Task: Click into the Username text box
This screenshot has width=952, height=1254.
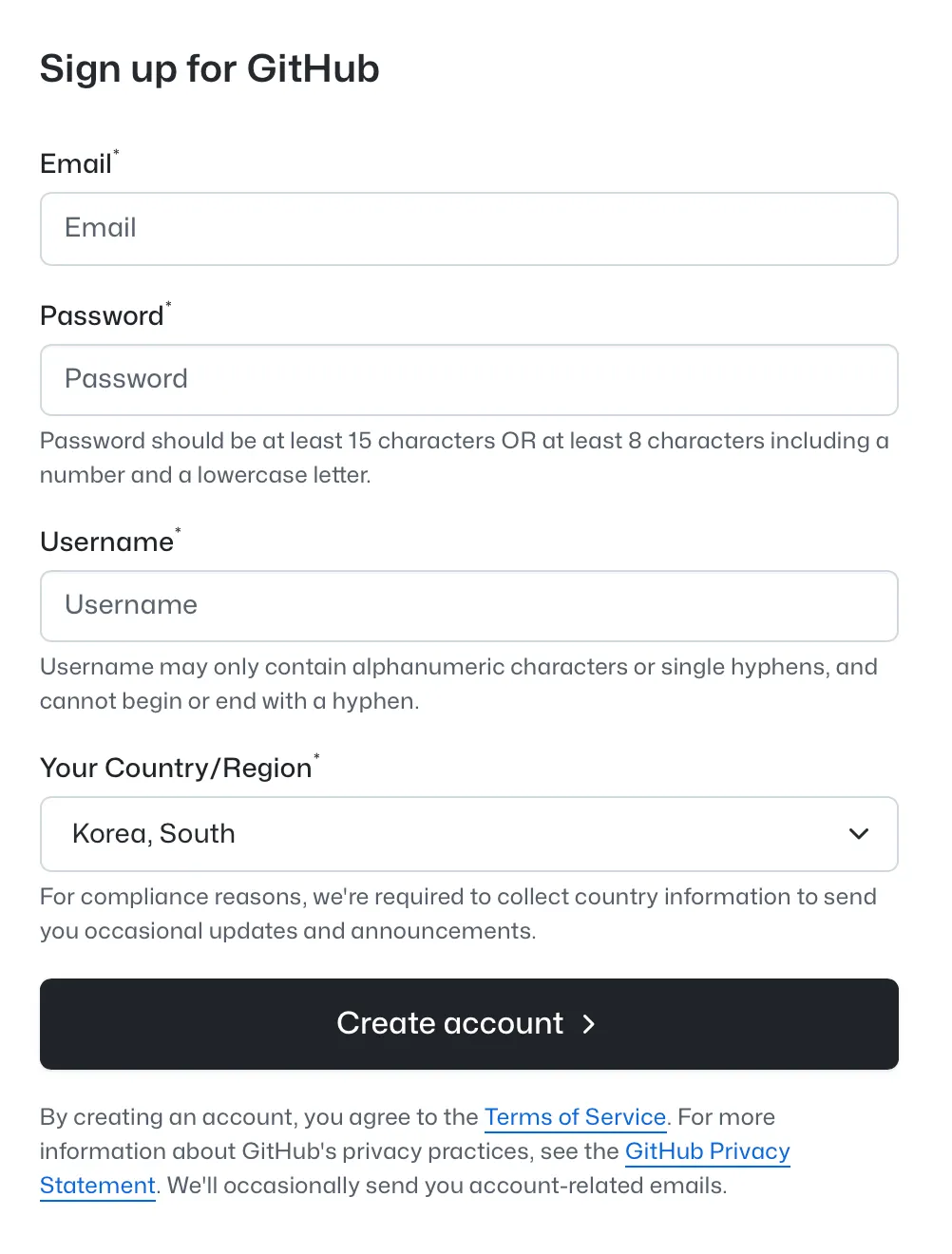Action: (x=468, y=606)
